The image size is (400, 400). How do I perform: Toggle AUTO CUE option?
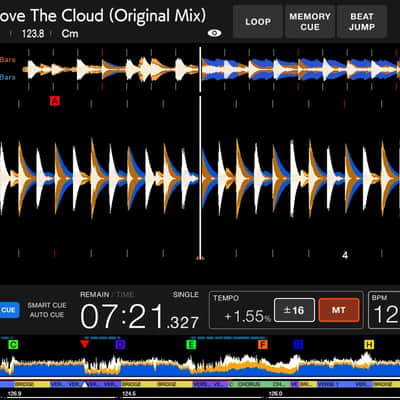pos(47,315)
